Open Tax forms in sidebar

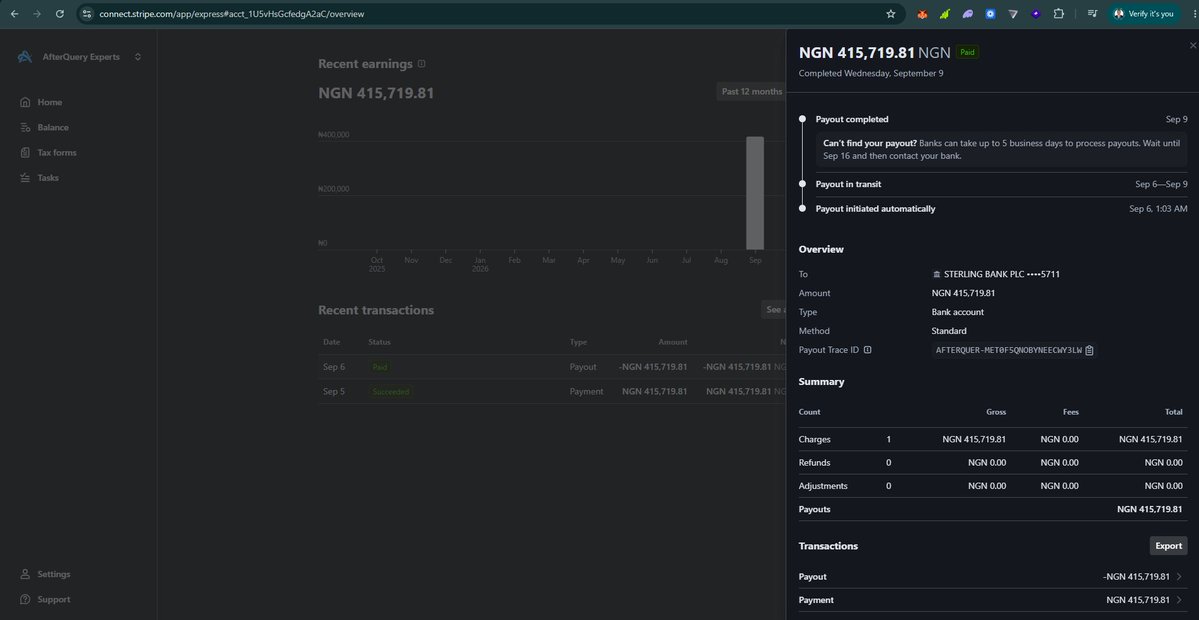[x=57, y=153]
